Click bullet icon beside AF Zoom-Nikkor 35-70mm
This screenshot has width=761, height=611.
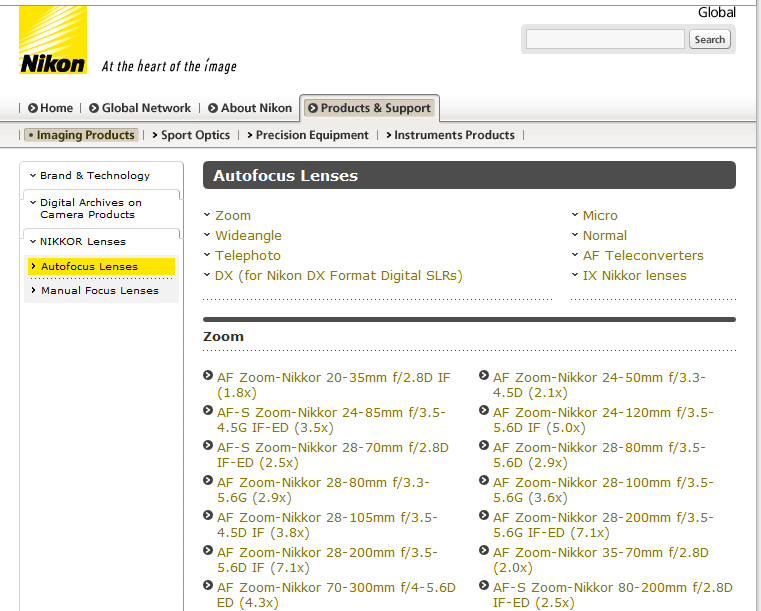click(484, 551)
